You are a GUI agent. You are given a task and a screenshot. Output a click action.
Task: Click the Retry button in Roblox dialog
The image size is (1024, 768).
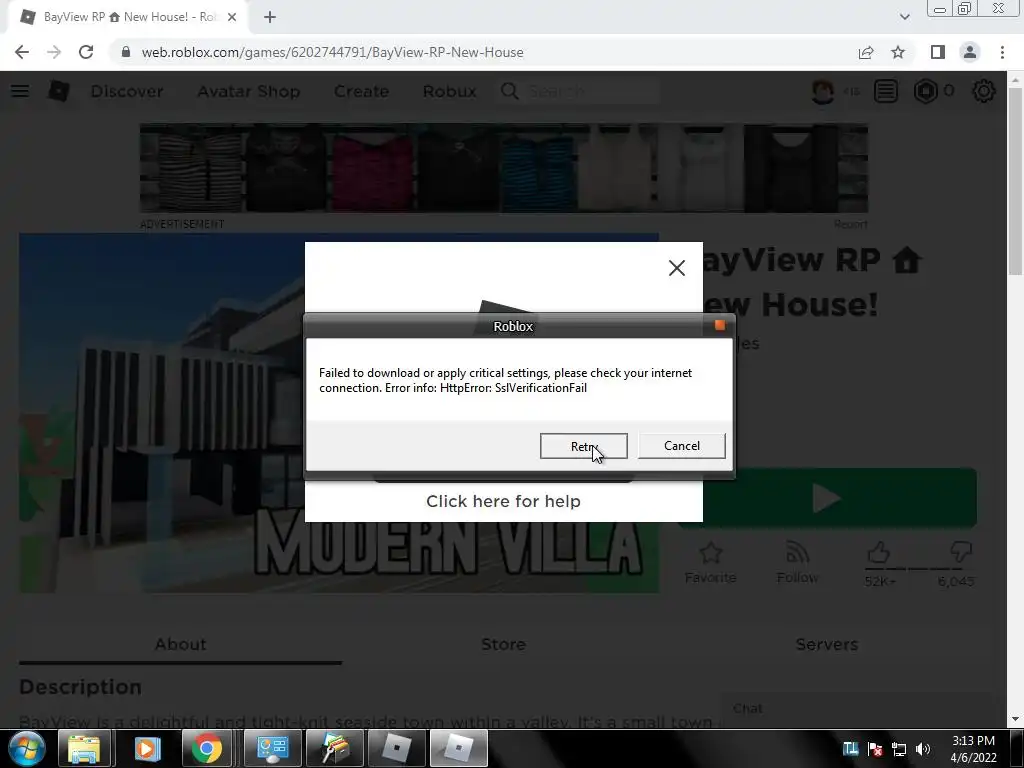tap(583, 446)
